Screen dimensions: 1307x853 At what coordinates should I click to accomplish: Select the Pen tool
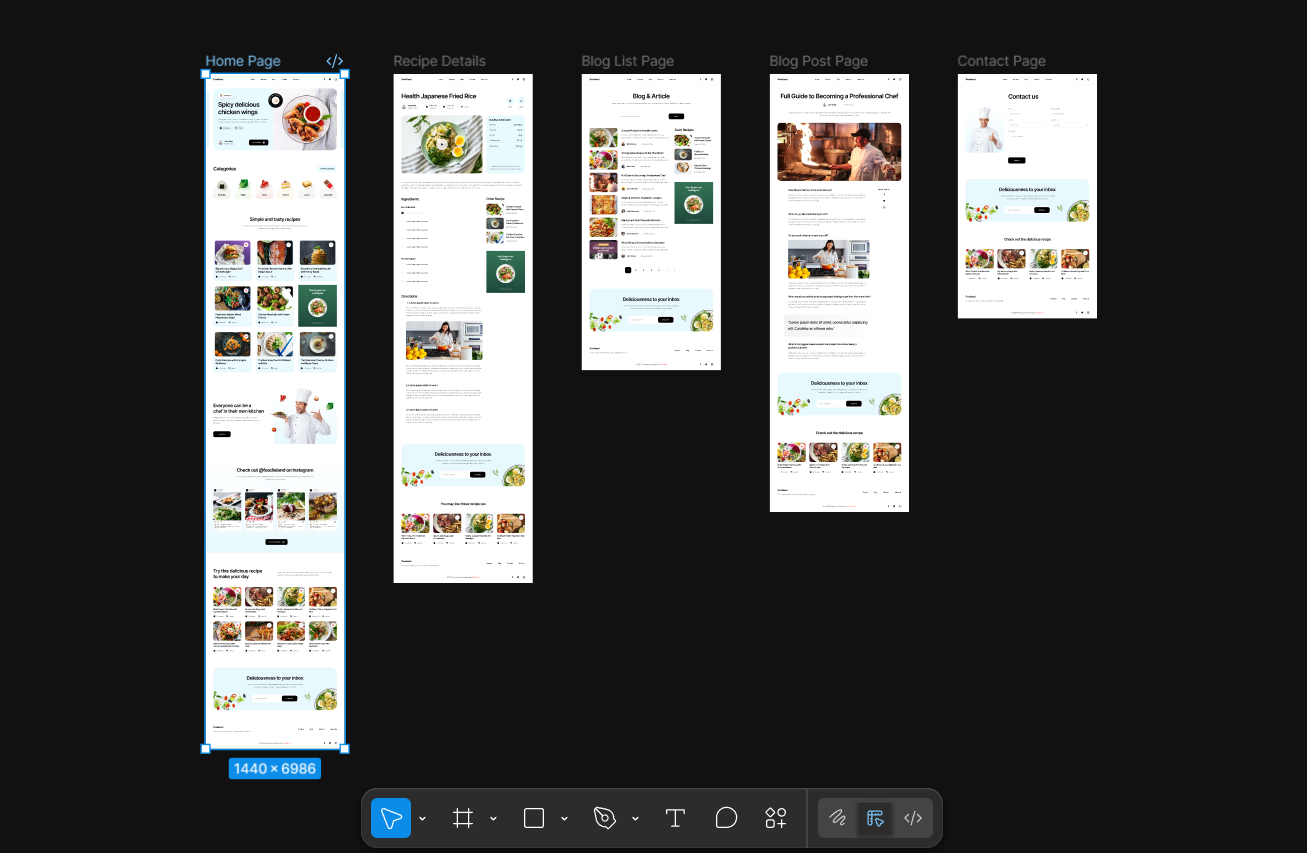click(x=604, y=818)
